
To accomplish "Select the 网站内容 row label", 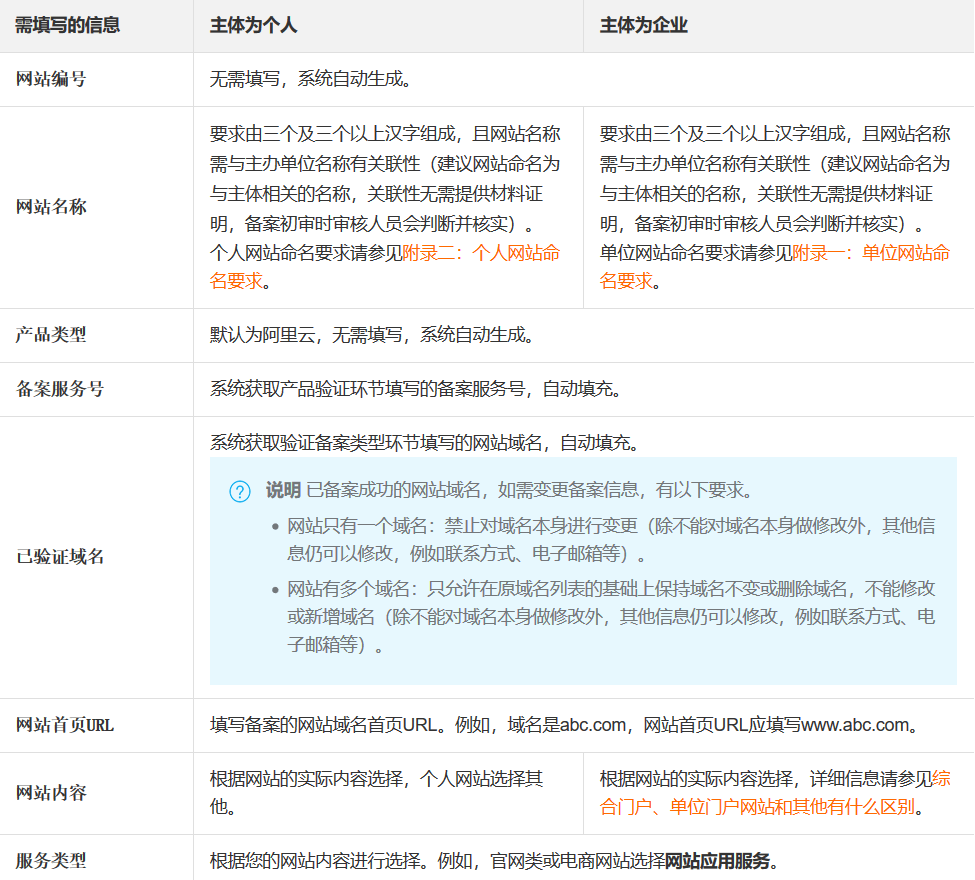I will pyautogui.click(x=51, y=793).
